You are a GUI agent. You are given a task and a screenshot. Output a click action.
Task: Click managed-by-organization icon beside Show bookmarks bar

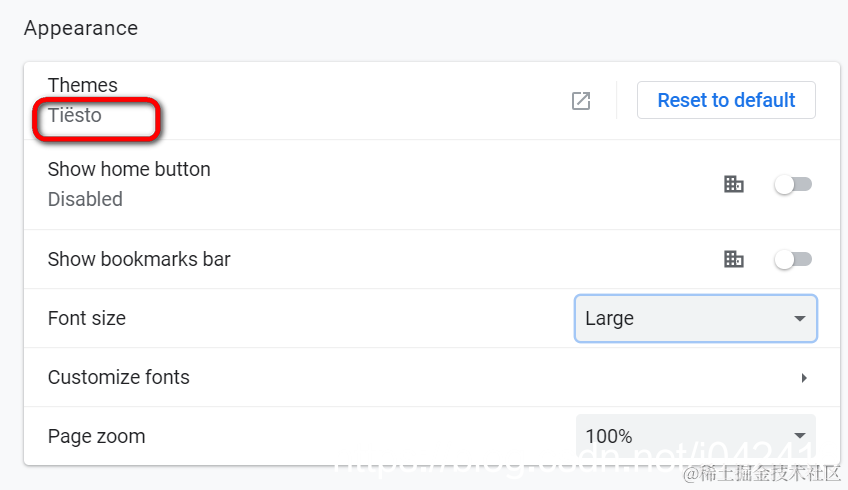pyautogui.click(x=734, y=259)
